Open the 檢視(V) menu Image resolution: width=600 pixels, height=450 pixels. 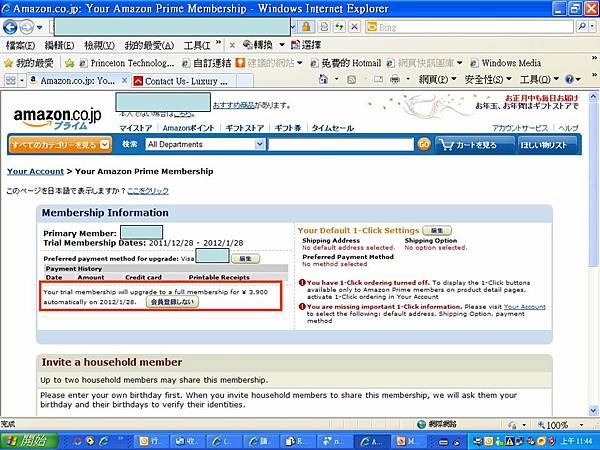coord(99,46)
